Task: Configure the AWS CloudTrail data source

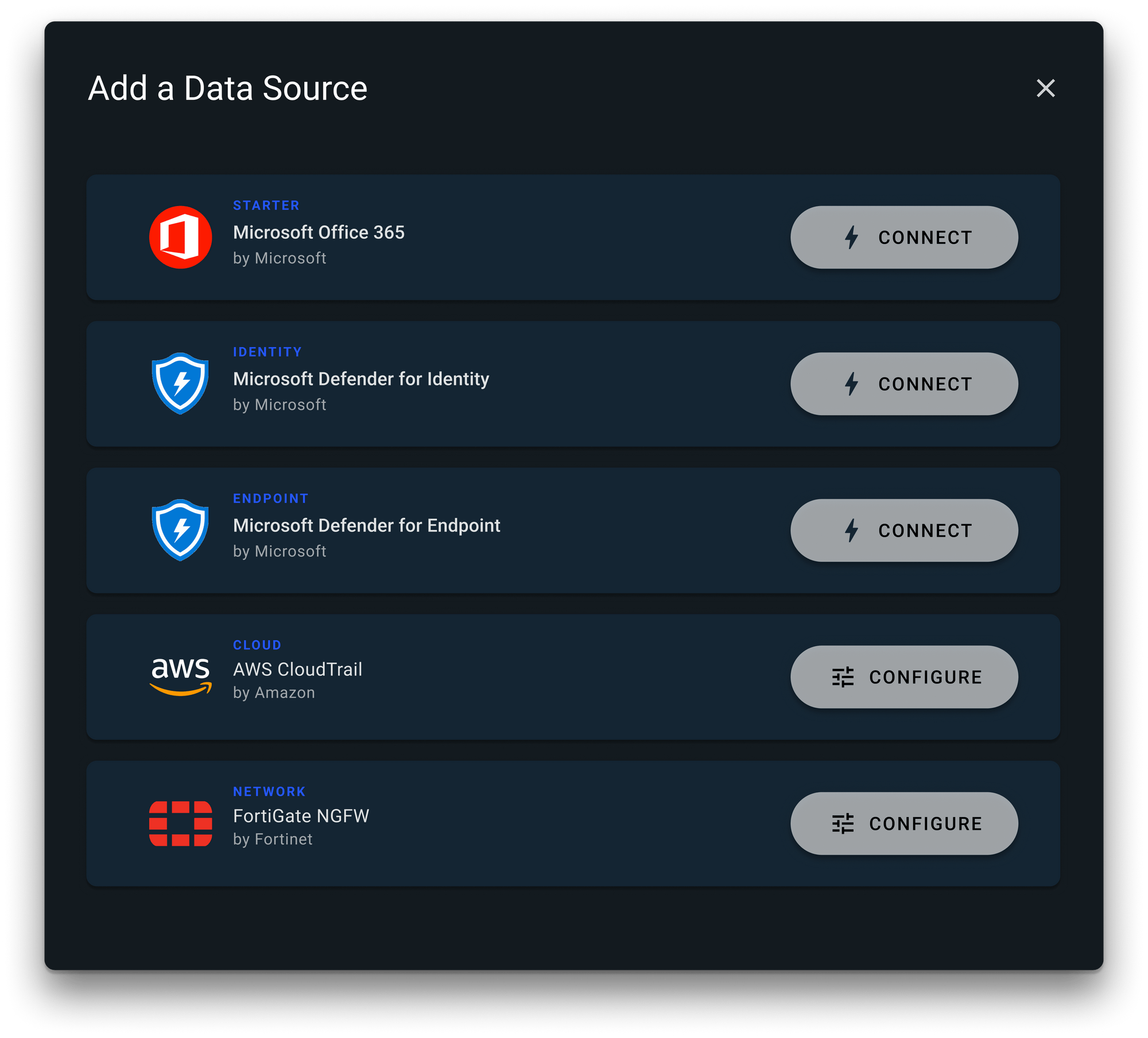Action: [904, 677]
